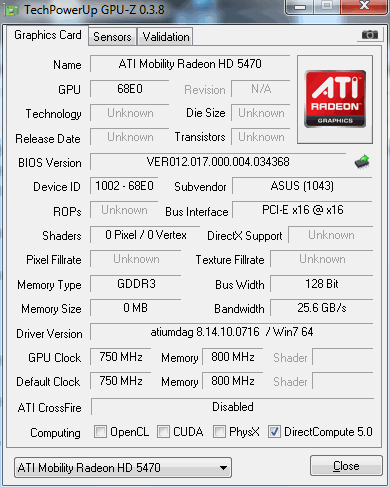Select the Graphics Card tab
Viewport: 390px width, 488px height.
[x=48, y=35]
